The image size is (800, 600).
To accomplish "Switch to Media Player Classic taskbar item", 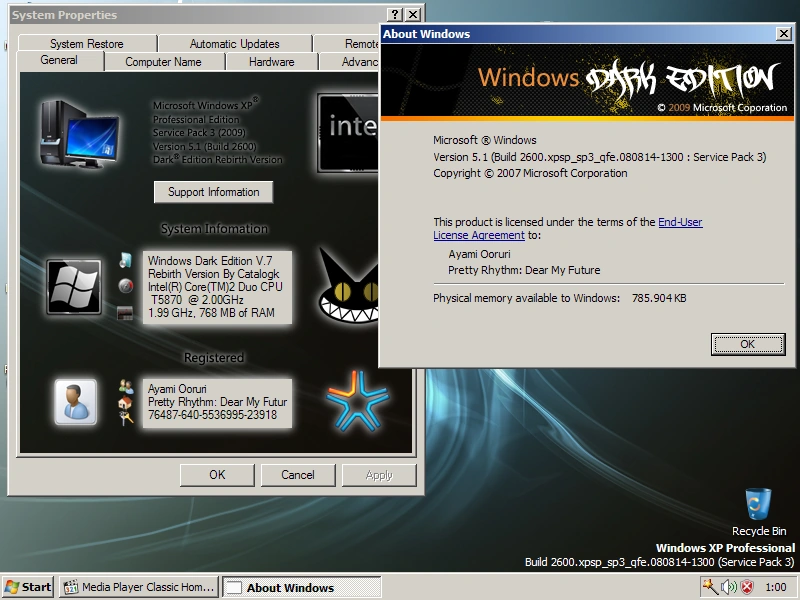I will click(x=139, y=587).
